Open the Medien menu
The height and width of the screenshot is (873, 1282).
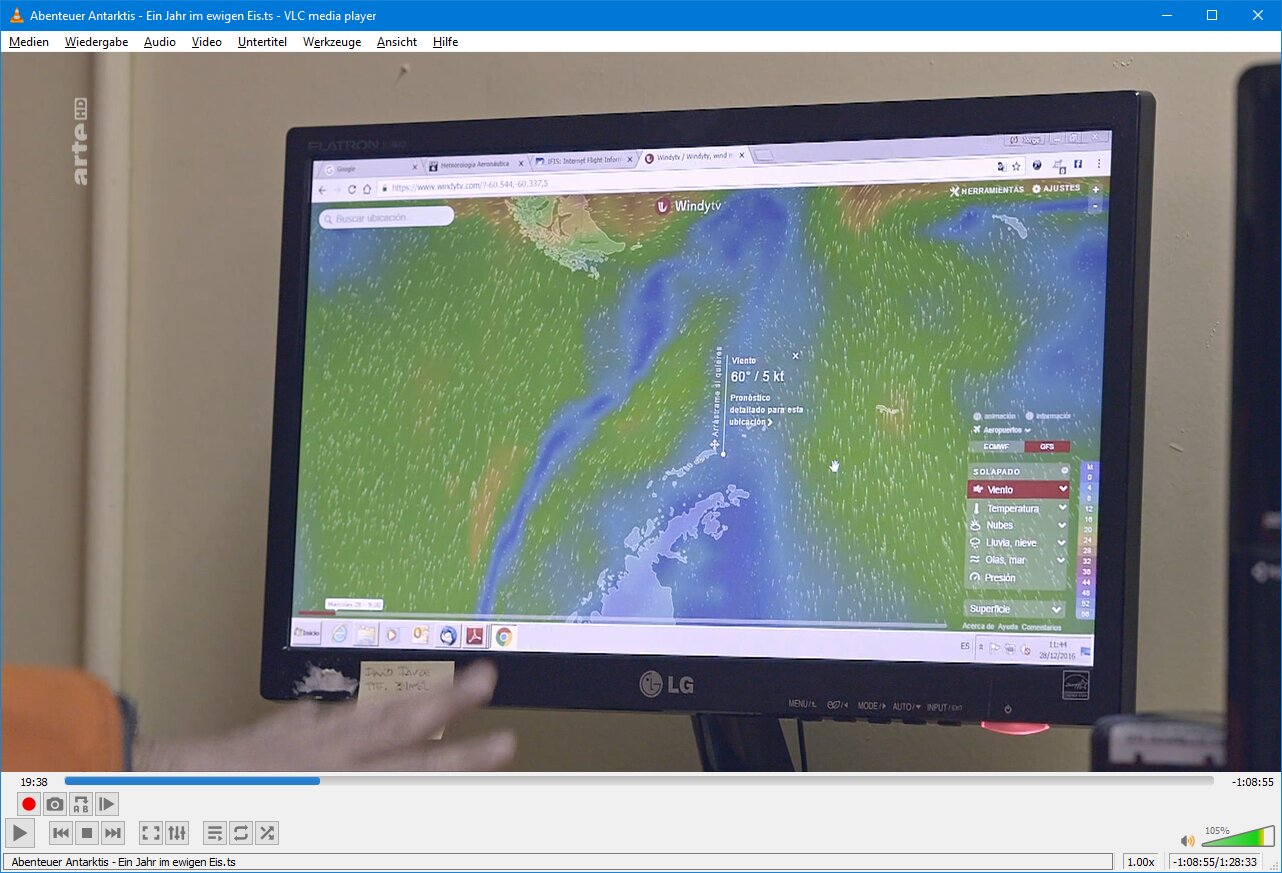[29, 42]
